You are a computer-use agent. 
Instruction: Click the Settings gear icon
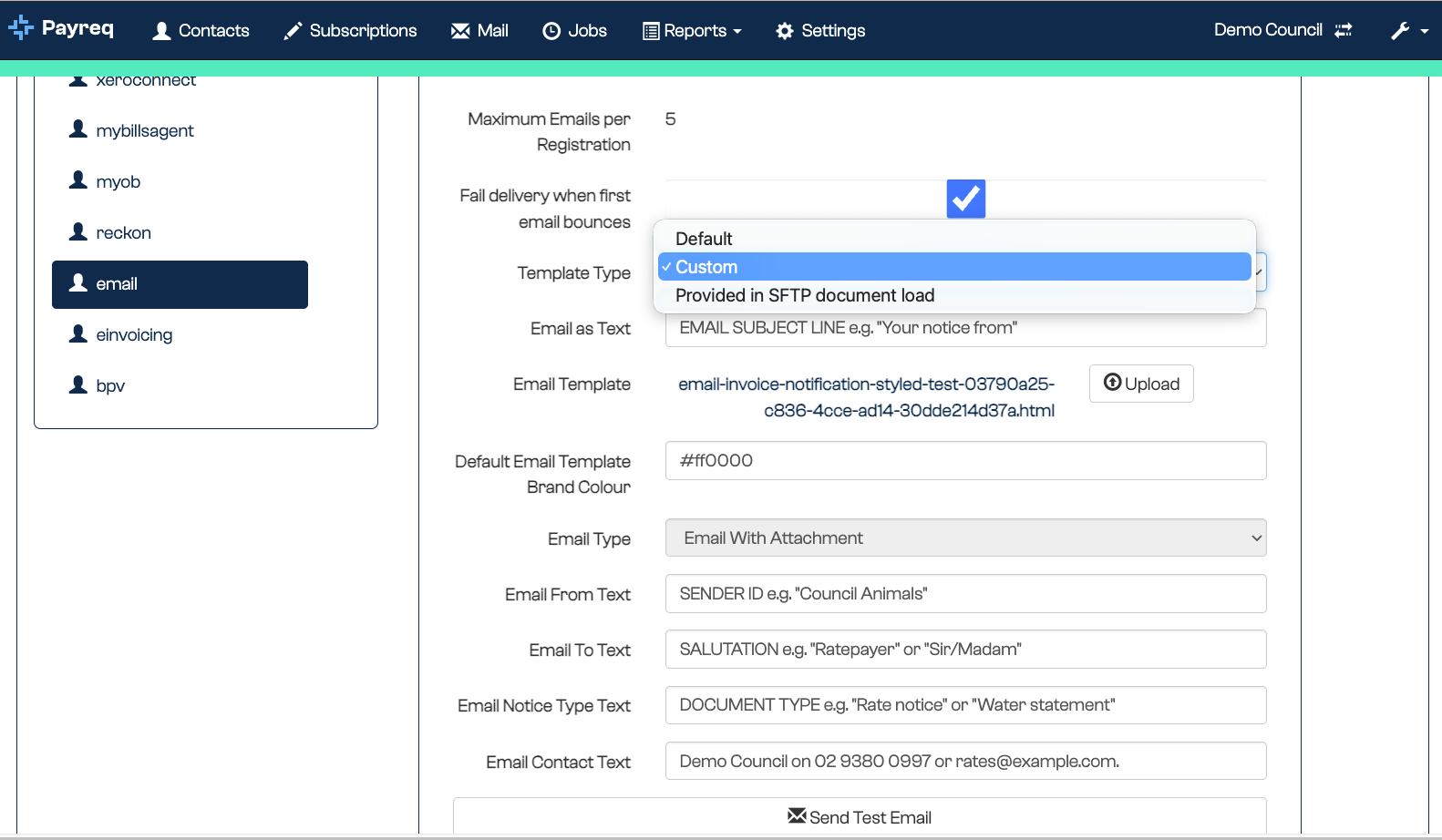[785, 31]
